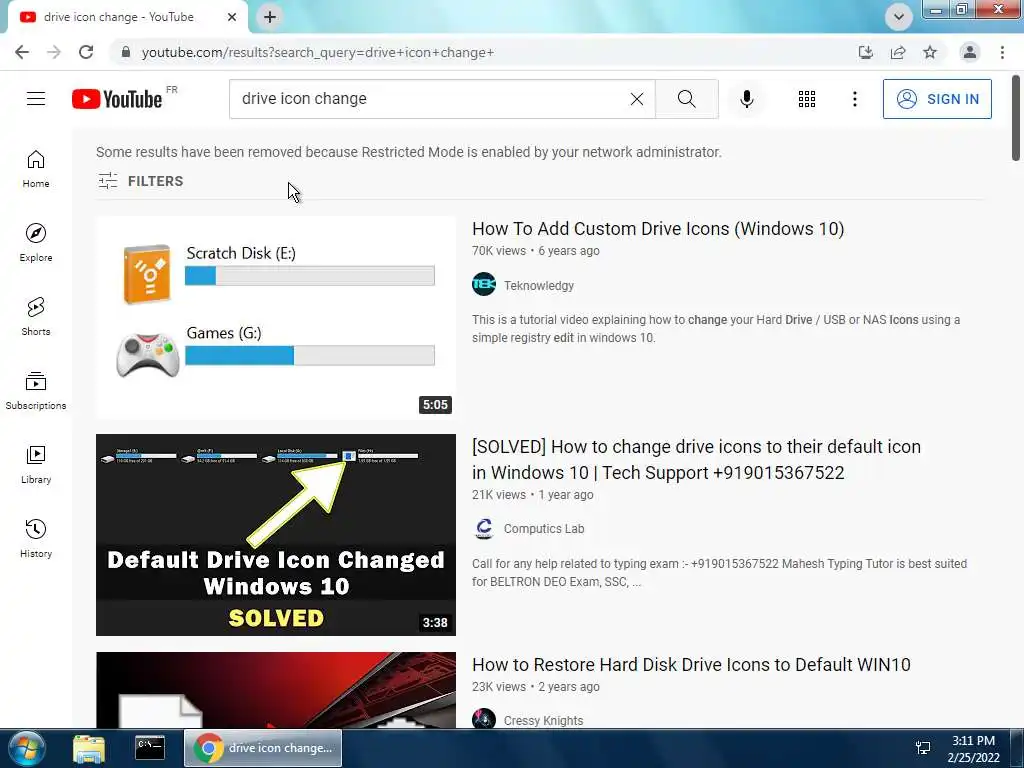1024x768 pixels.
Task: Open the Chrome profile avatar
Action: [x=970, y=52]
